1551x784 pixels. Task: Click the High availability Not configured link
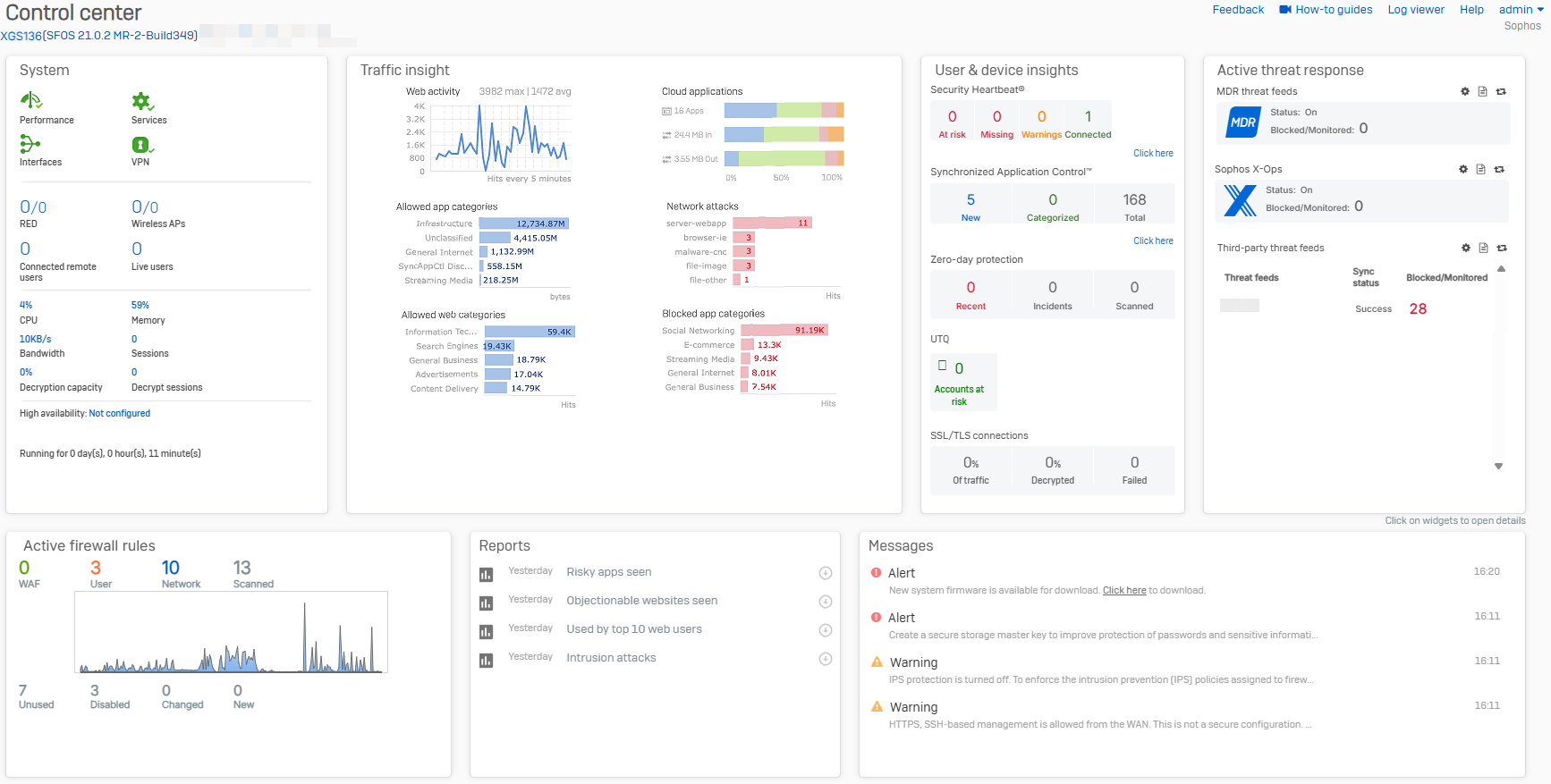pos(119,413)
